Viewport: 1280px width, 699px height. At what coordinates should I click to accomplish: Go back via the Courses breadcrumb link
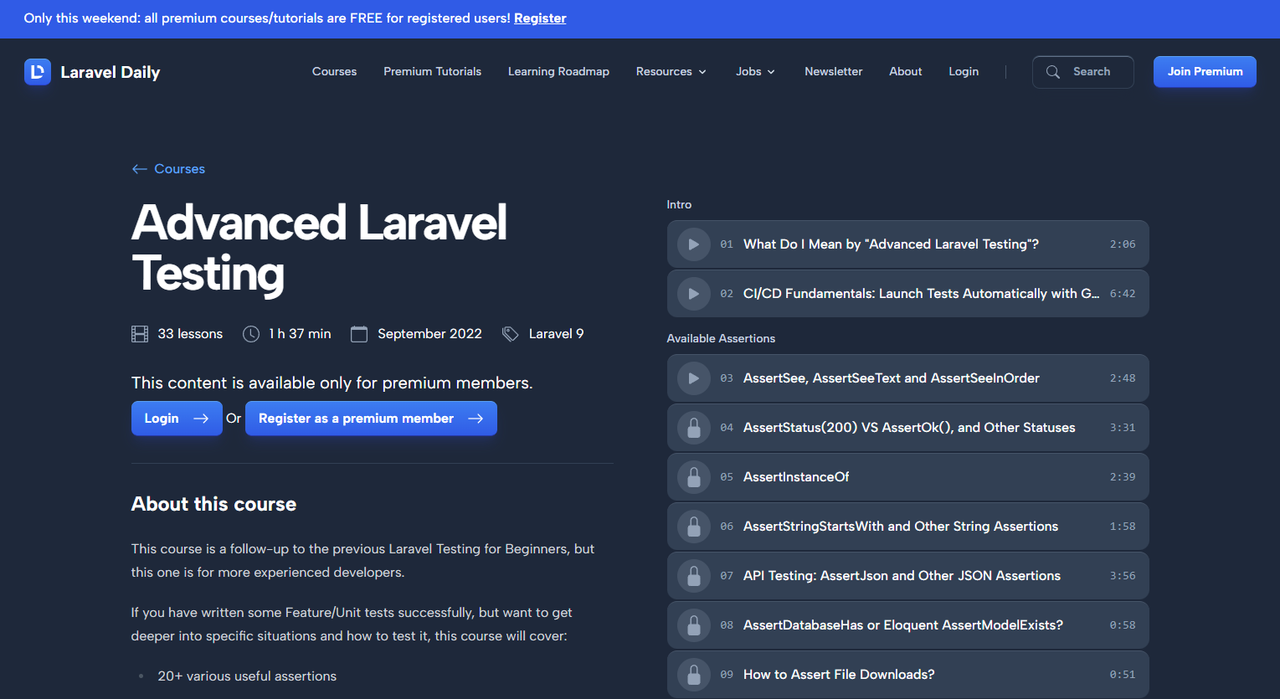point(180,169)
